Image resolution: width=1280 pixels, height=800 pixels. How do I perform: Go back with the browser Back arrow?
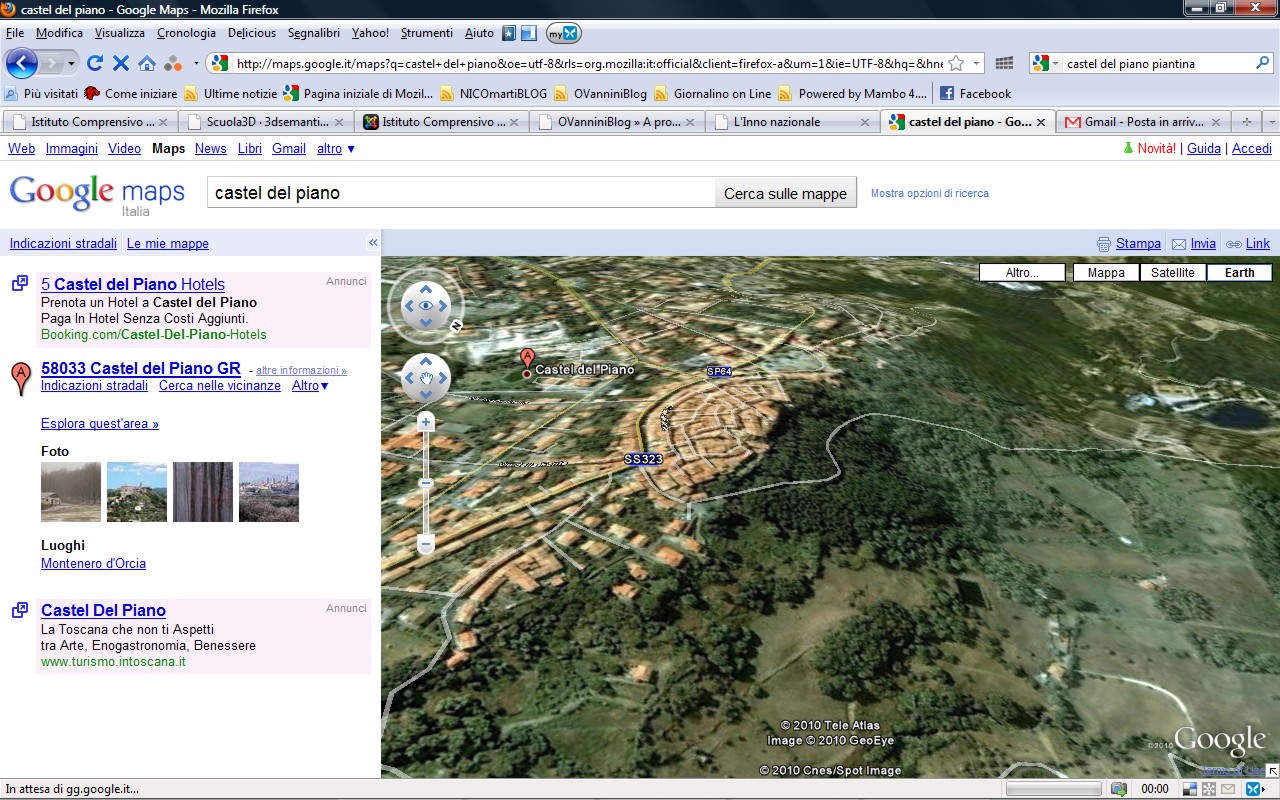(x=22, y=63)
